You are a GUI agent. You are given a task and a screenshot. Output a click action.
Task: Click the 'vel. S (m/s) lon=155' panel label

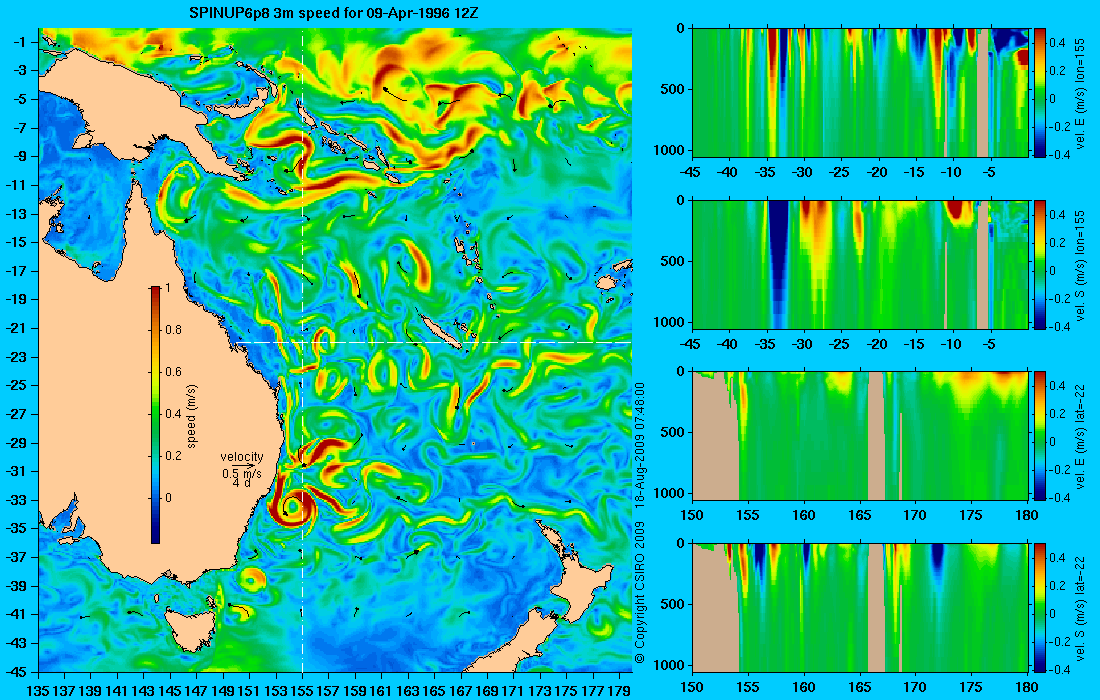coord(1080,264)
